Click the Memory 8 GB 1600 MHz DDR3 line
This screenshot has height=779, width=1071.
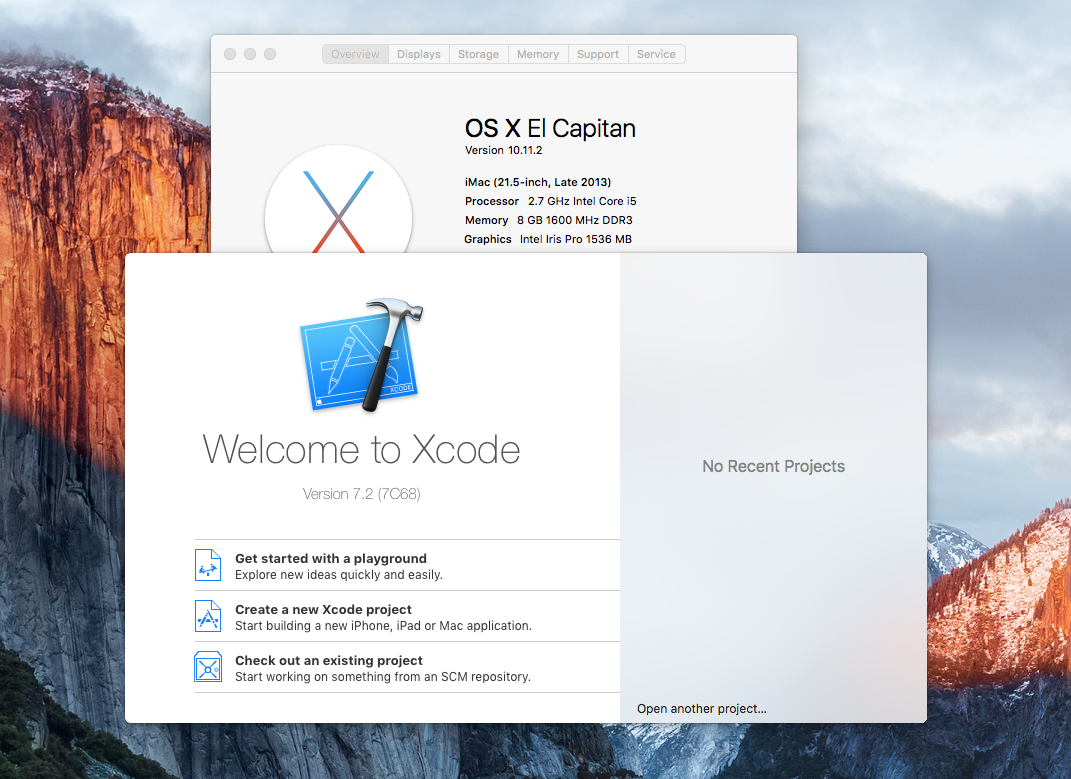pos(548,220)
